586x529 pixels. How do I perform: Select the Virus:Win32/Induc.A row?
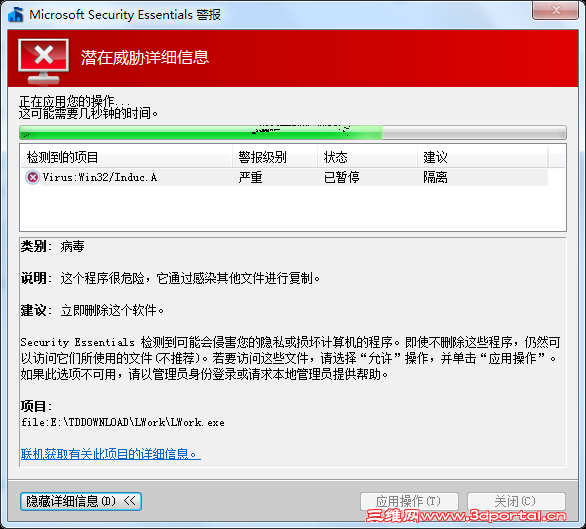point(285,177)
